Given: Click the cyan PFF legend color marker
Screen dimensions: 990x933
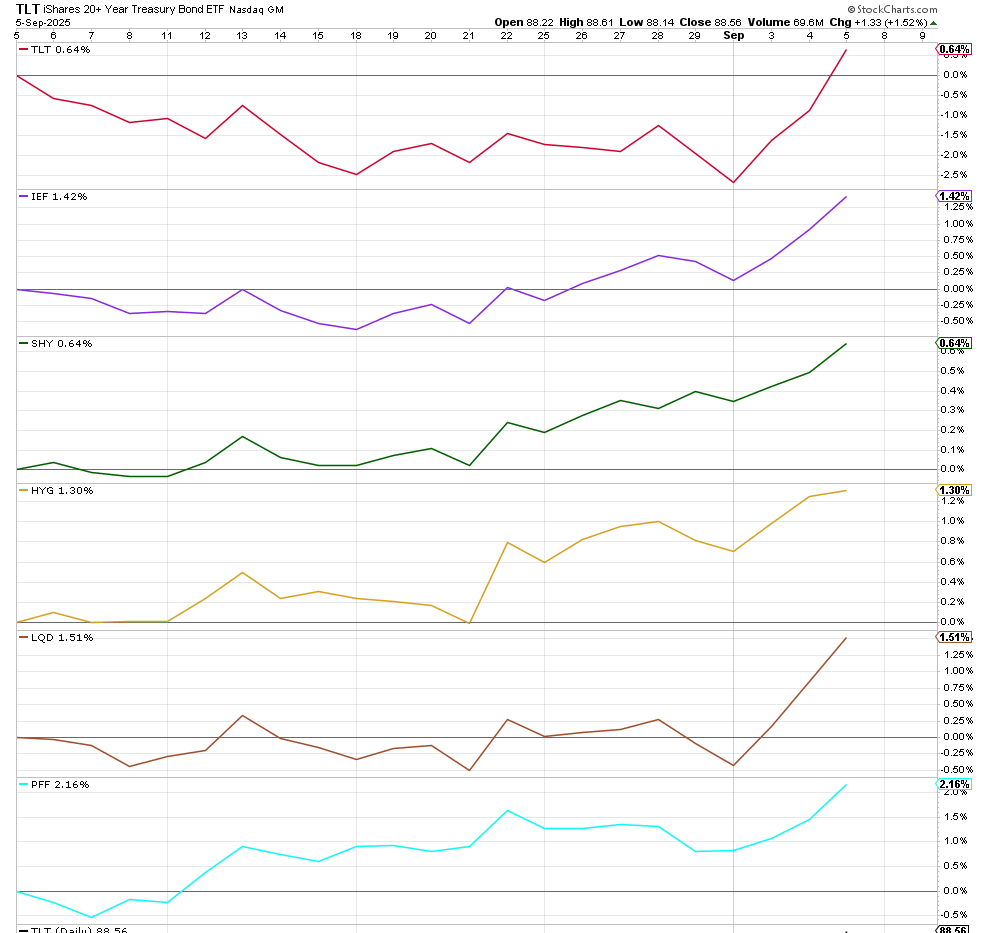Looking at the screenshot, I should point(24,784).
